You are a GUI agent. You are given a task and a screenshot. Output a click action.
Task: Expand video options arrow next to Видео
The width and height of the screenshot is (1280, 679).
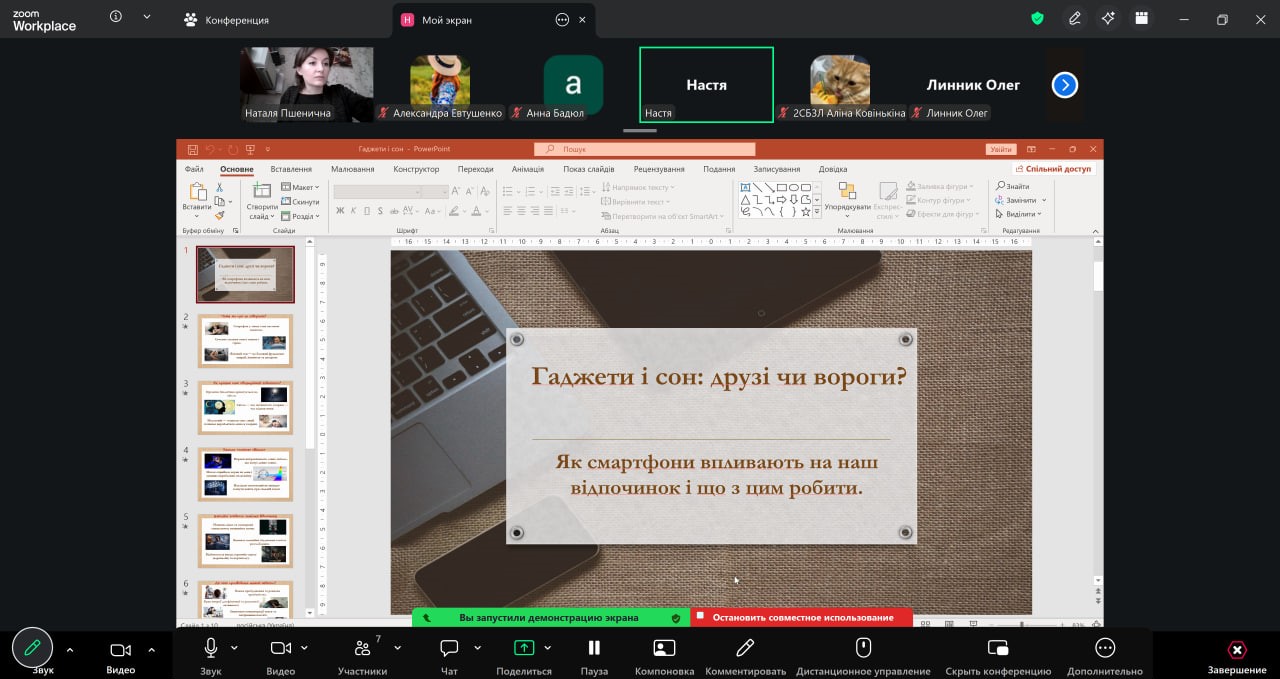pyautogui.click(x=305, y=648)
